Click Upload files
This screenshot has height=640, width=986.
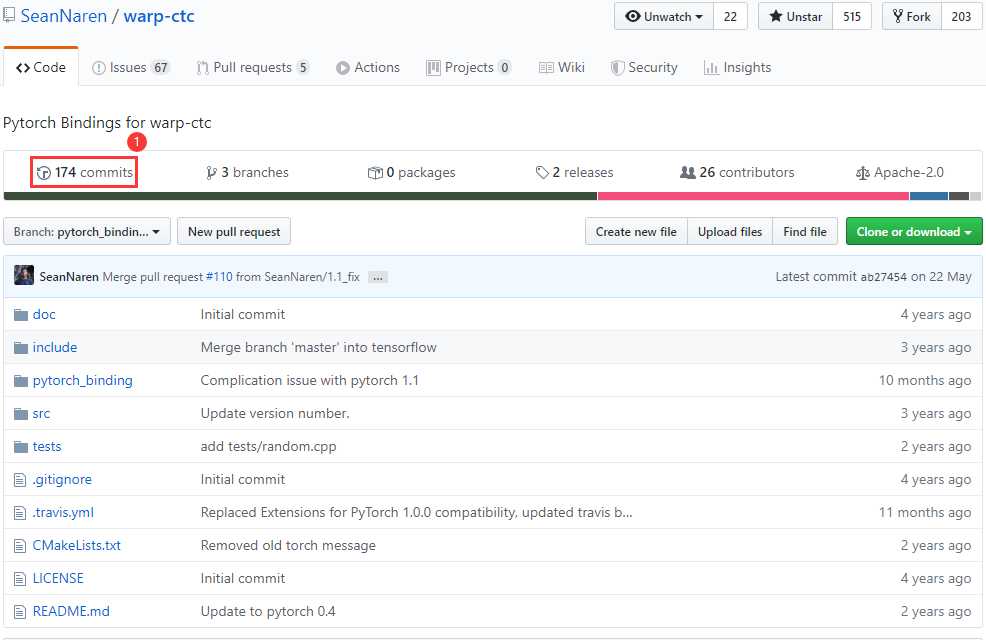pos(729,231)
